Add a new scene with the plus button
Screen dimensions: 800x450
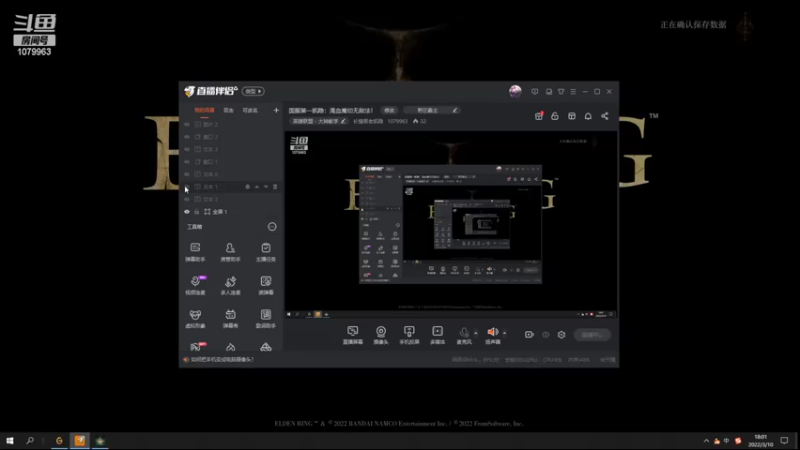coord(276,110)
